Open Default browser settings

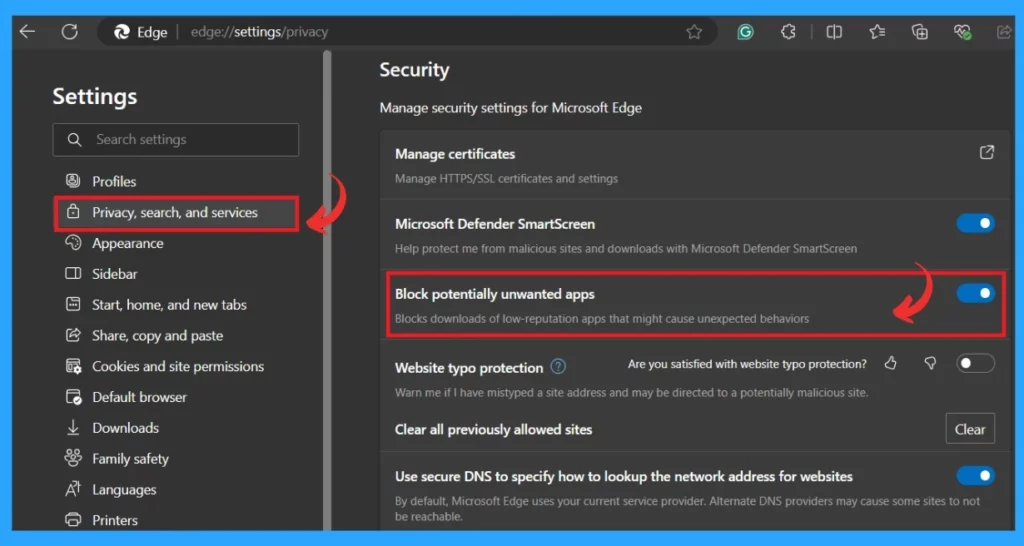tap(139, 396)
